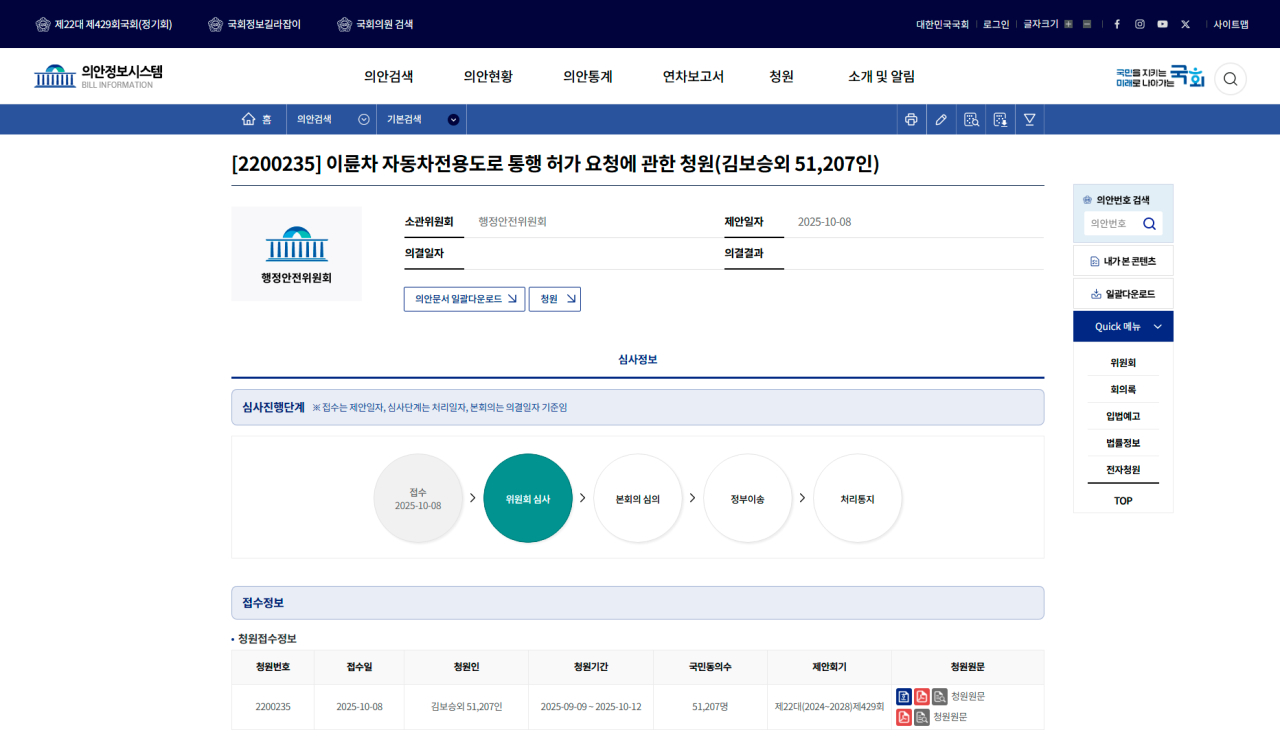The width and height of the screenshot is (1280, 741).
Task: Open the 연차보고서 main menu
Action: click(693, 77)
